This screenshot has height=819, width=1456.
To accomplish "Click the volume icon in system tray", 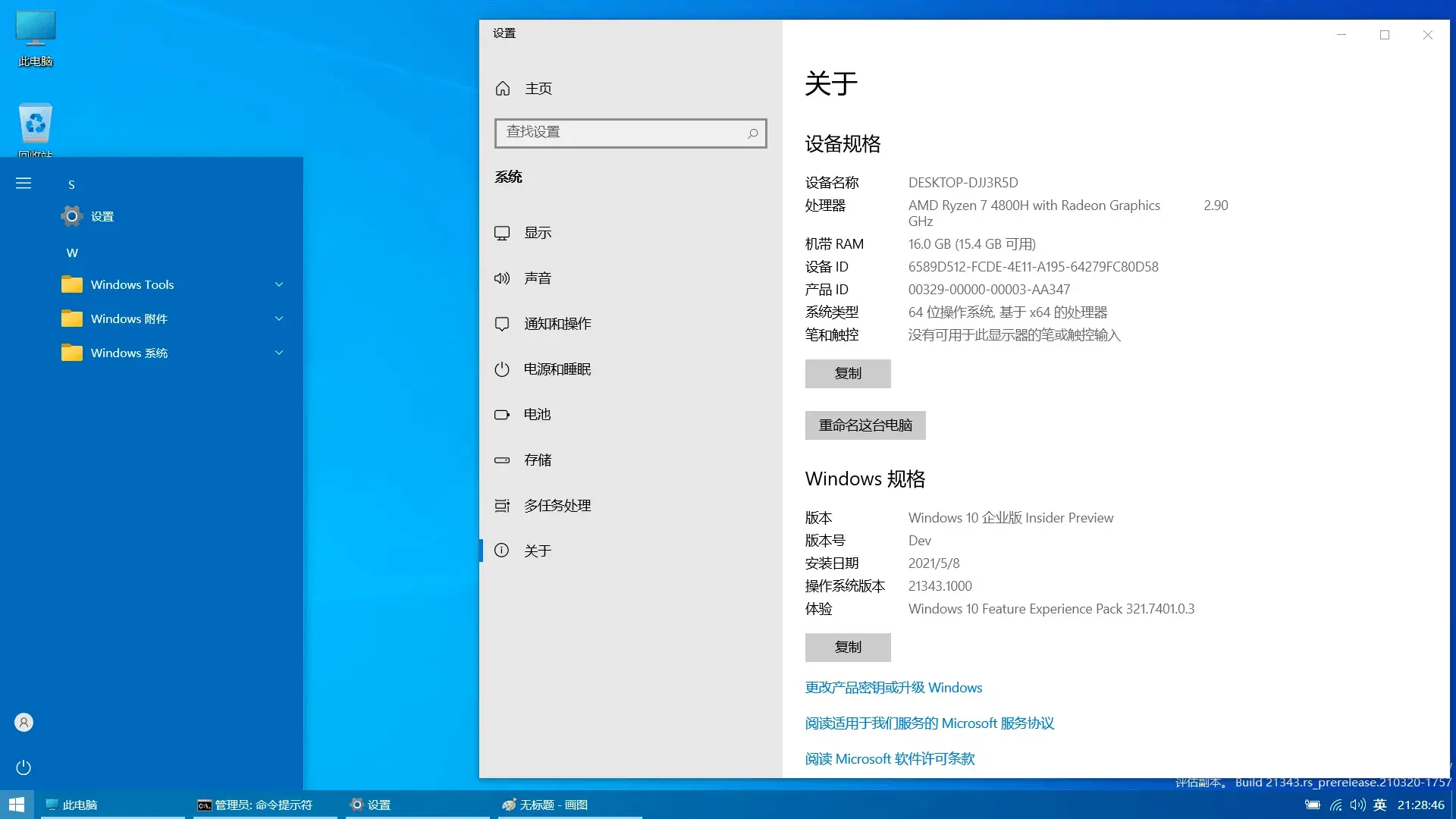I will pyautogui.click(x=1358, y=805).
